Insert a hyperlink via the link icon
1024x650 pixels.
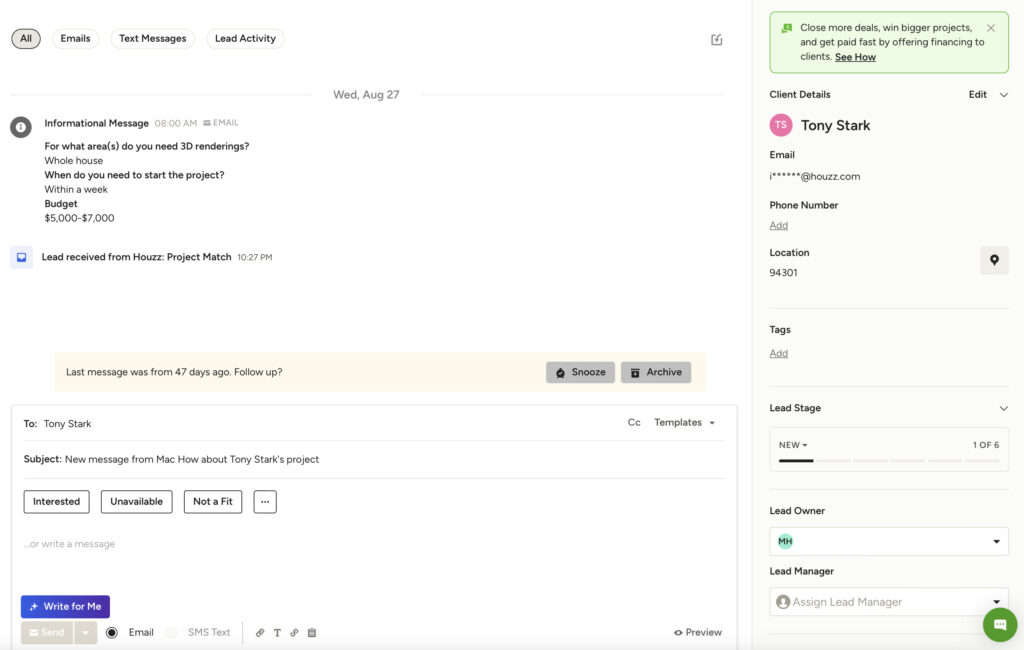(294, 632)
